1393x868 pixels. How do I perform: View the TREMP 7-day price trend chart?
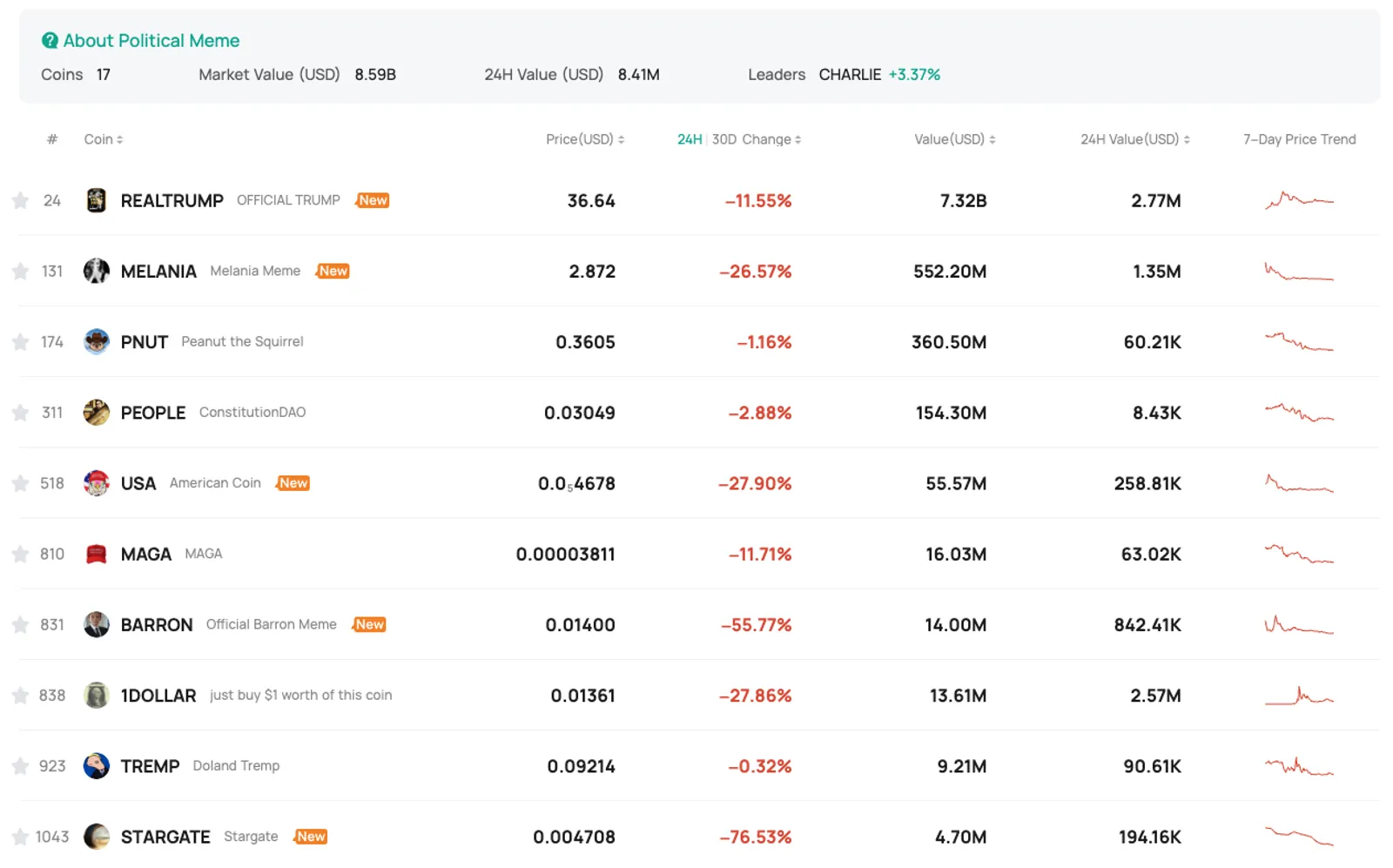coord(1299,766)
